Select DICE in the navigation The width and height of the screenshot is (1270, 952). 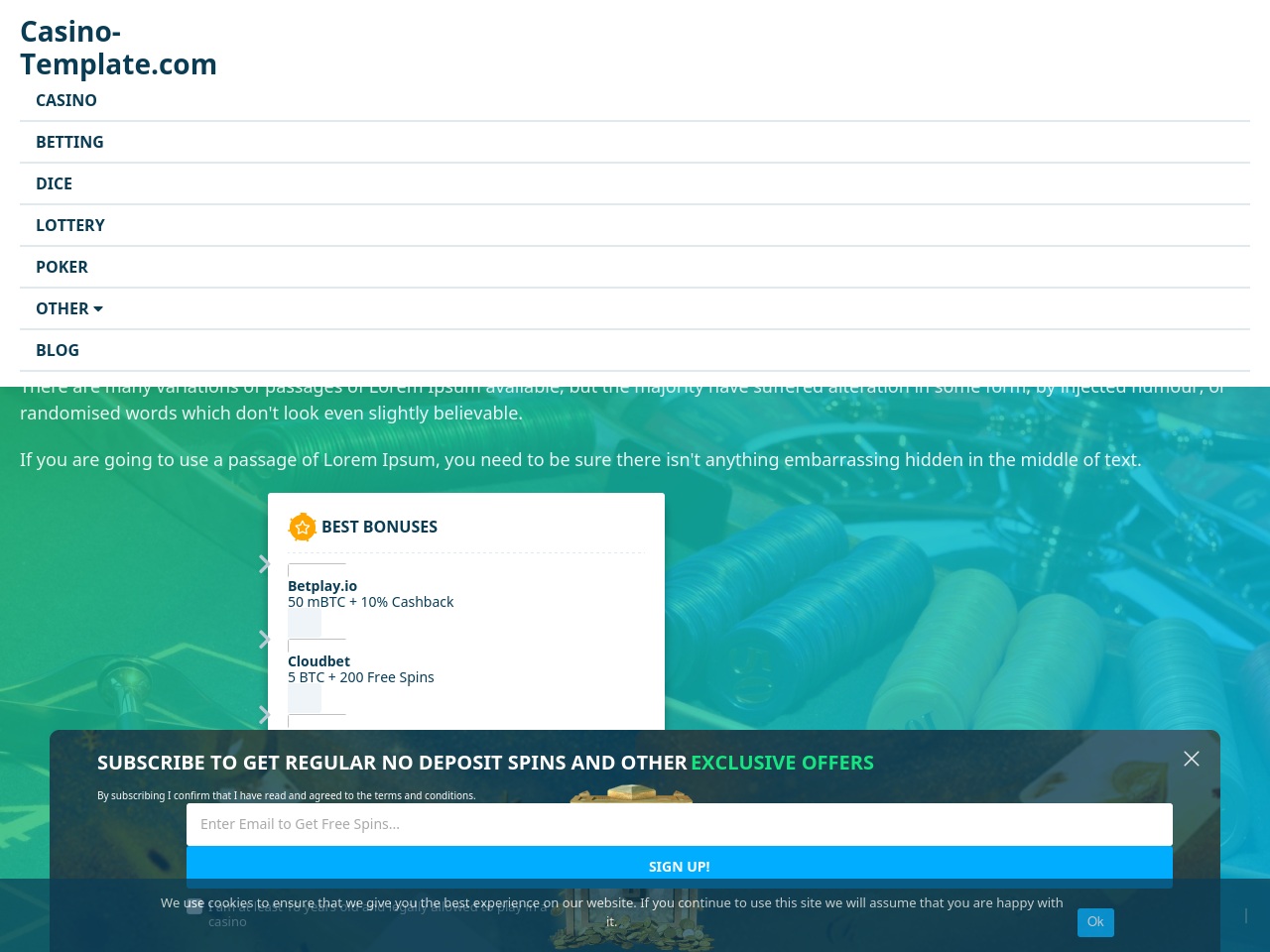54,183
